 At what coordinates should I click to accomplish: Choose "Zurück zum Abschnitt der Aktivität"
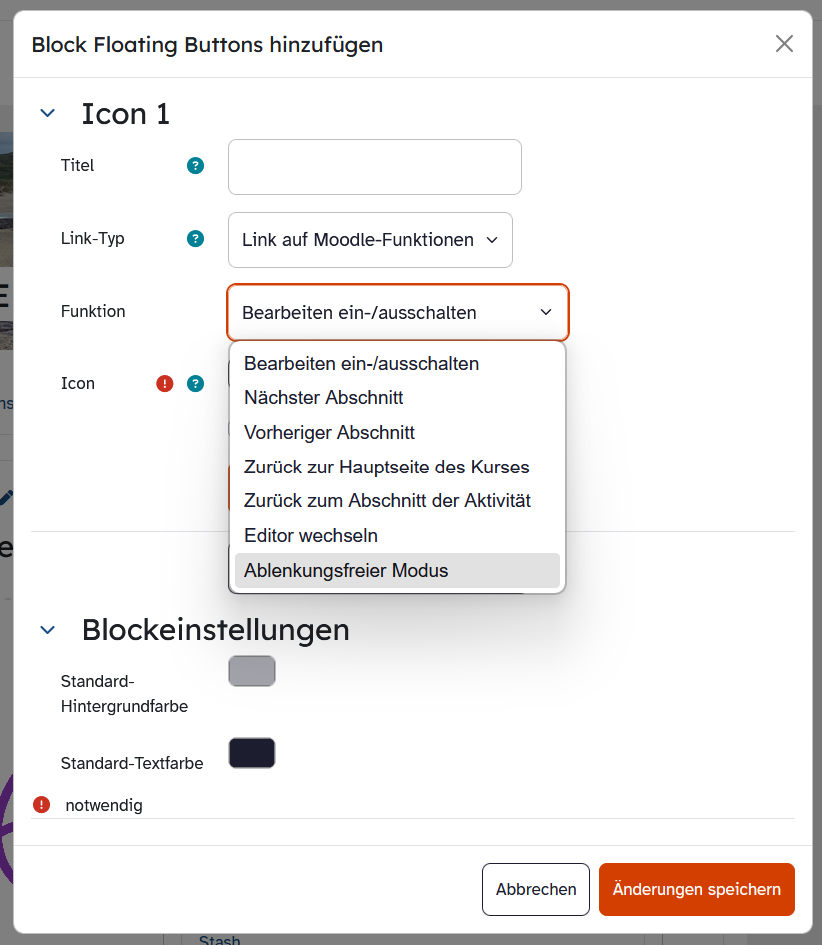coord(387,501)
